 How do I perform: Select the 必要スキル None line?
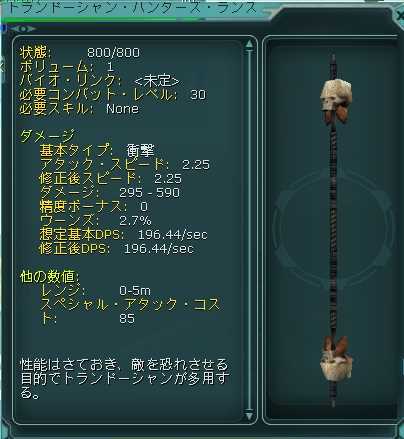[x=79, y=109]
